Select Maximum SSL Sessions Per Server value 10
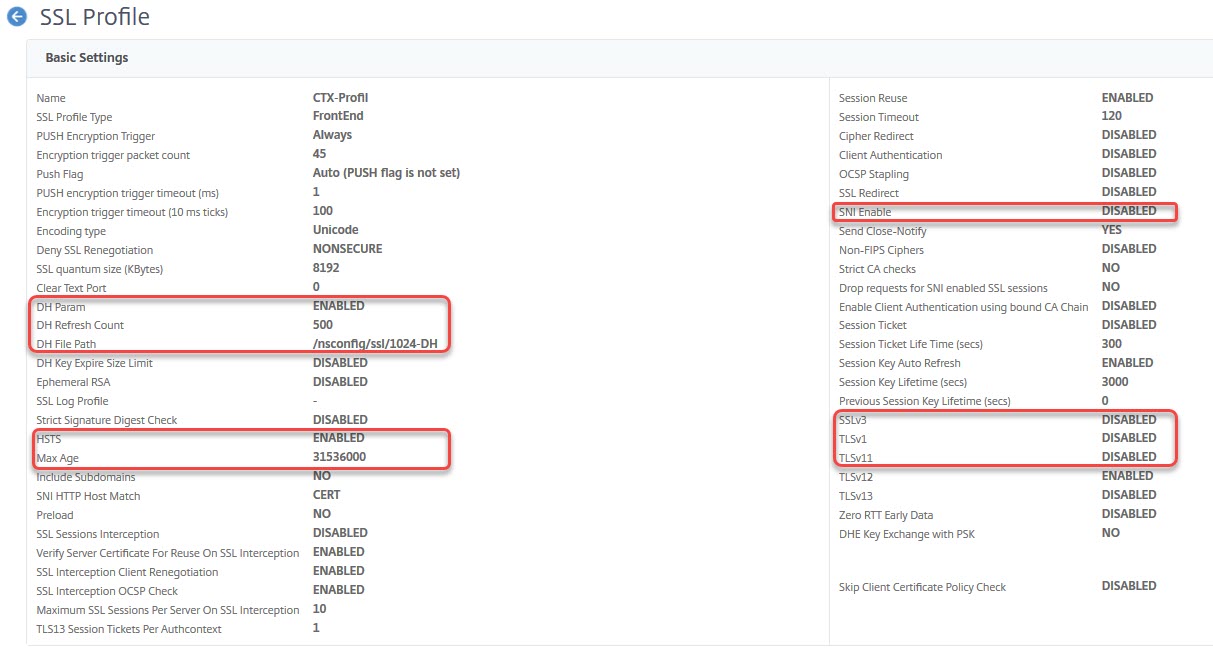 (320, 609)
